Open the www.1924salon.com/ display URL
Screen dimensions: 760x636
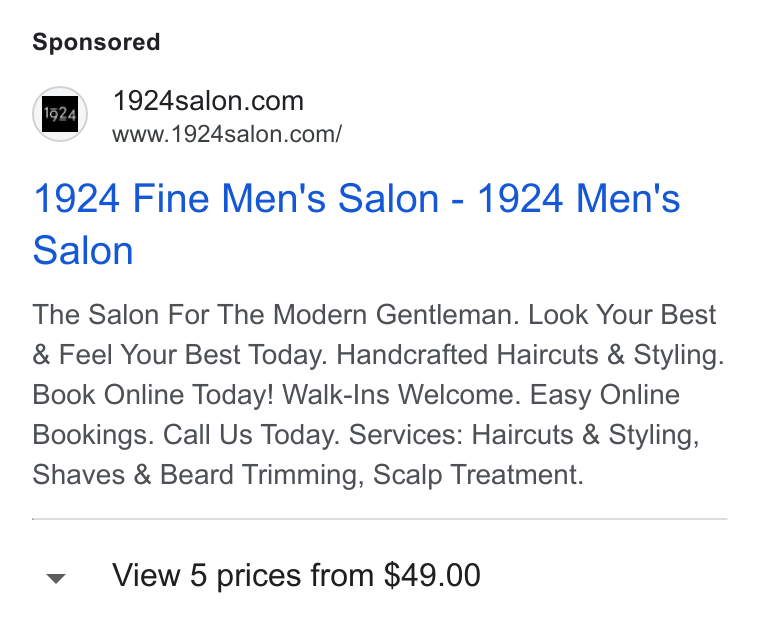[x=227, y=134]
